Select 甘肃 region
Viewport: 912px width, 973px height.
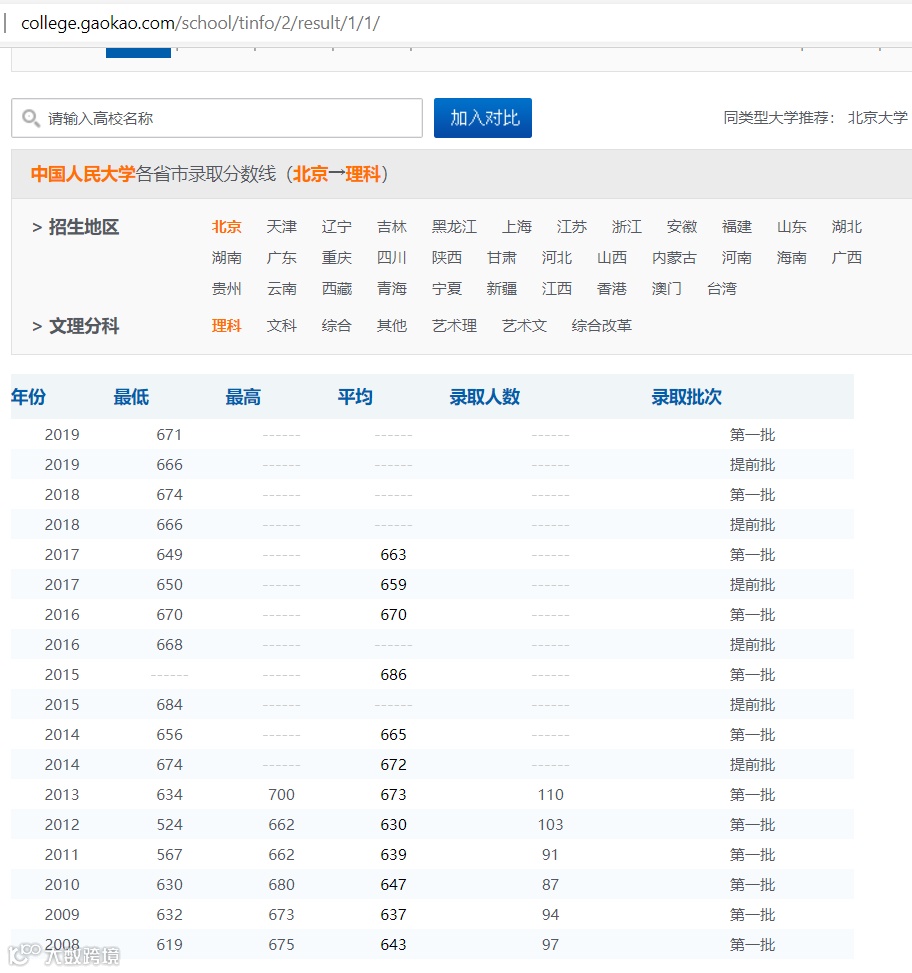[502, 258]
